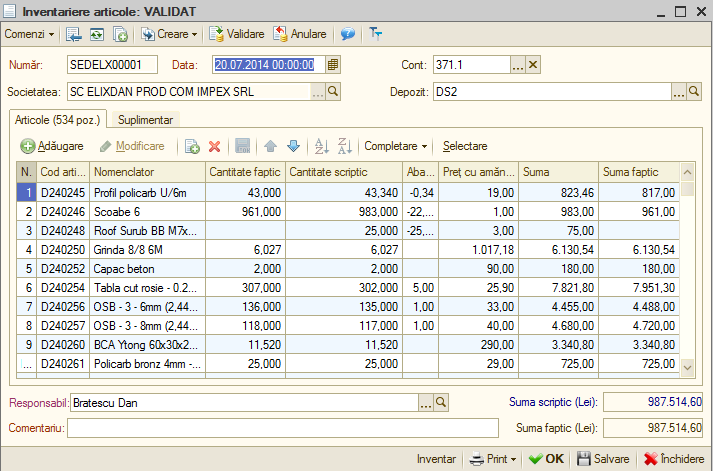Clear the Cont field with X icon
This screenshot has width=713, height=471.
pyautogui.click(x=533, y=65)
